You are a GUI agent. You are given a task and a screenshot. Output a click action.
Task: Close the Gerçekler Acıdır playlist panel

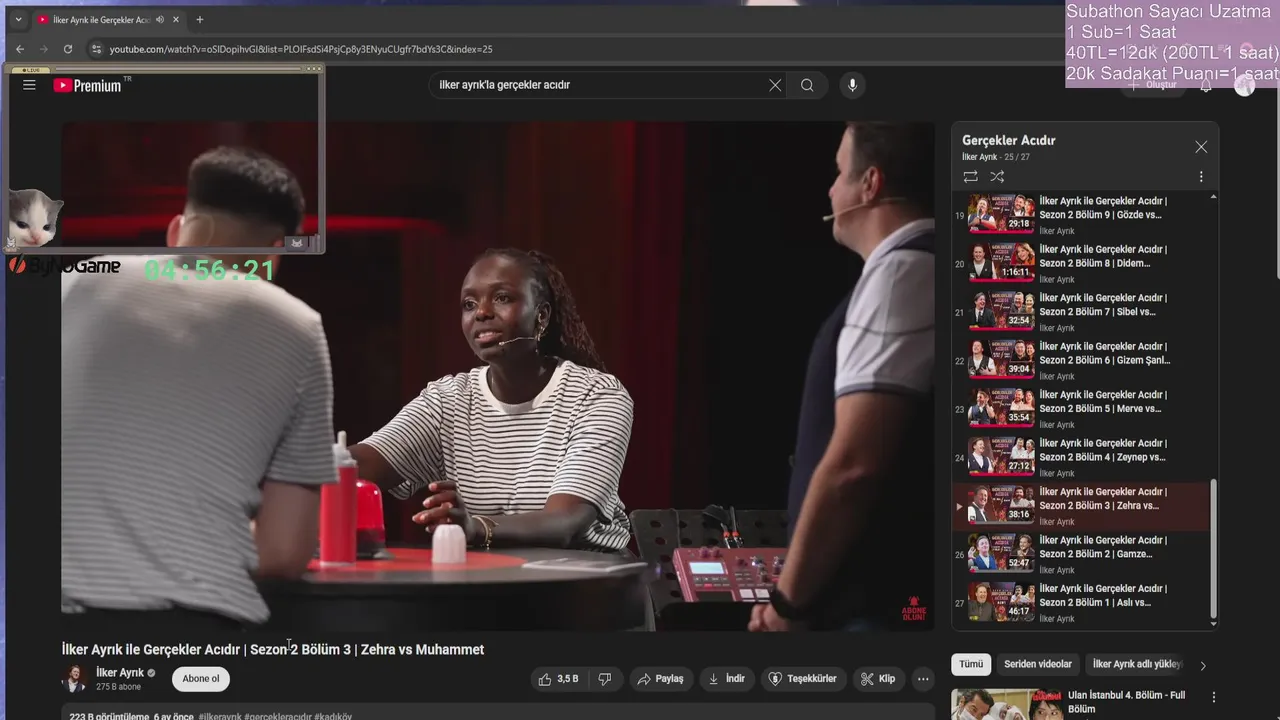[1201, 147]
